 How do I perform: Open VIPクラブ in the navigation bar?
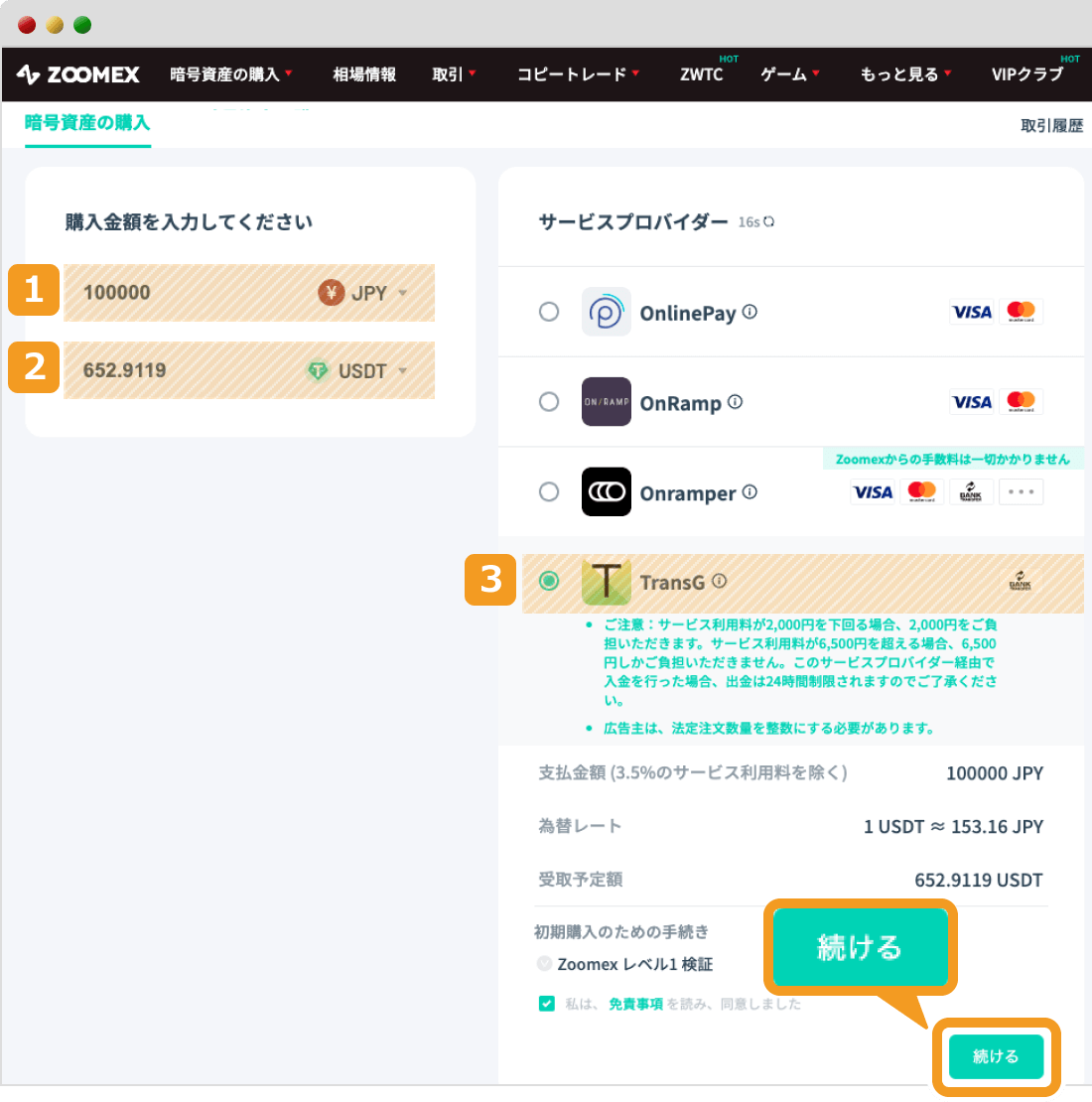click(1027, 74)
